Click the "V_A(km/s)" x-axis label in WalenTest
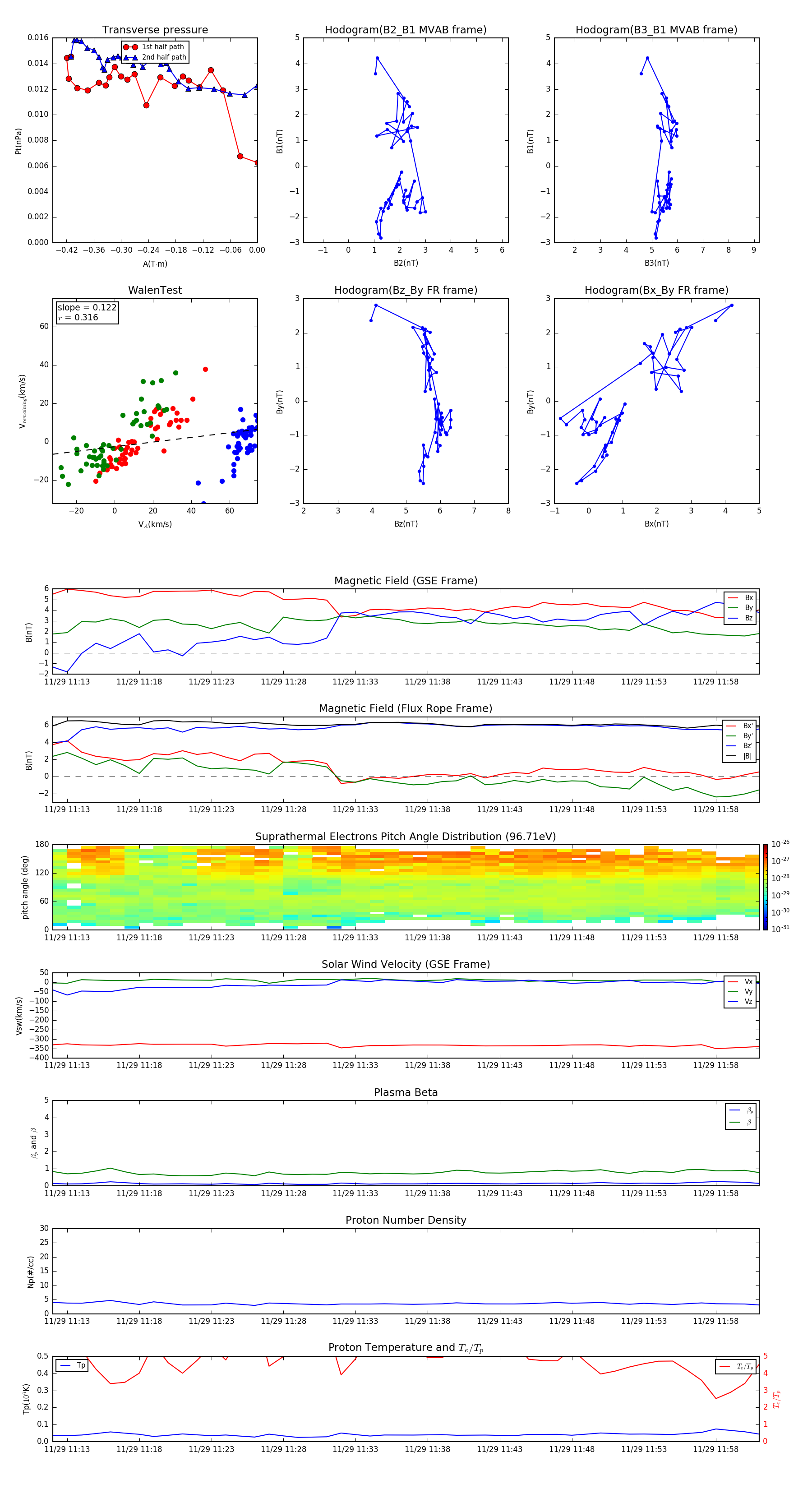 click(x=155, y=524)
